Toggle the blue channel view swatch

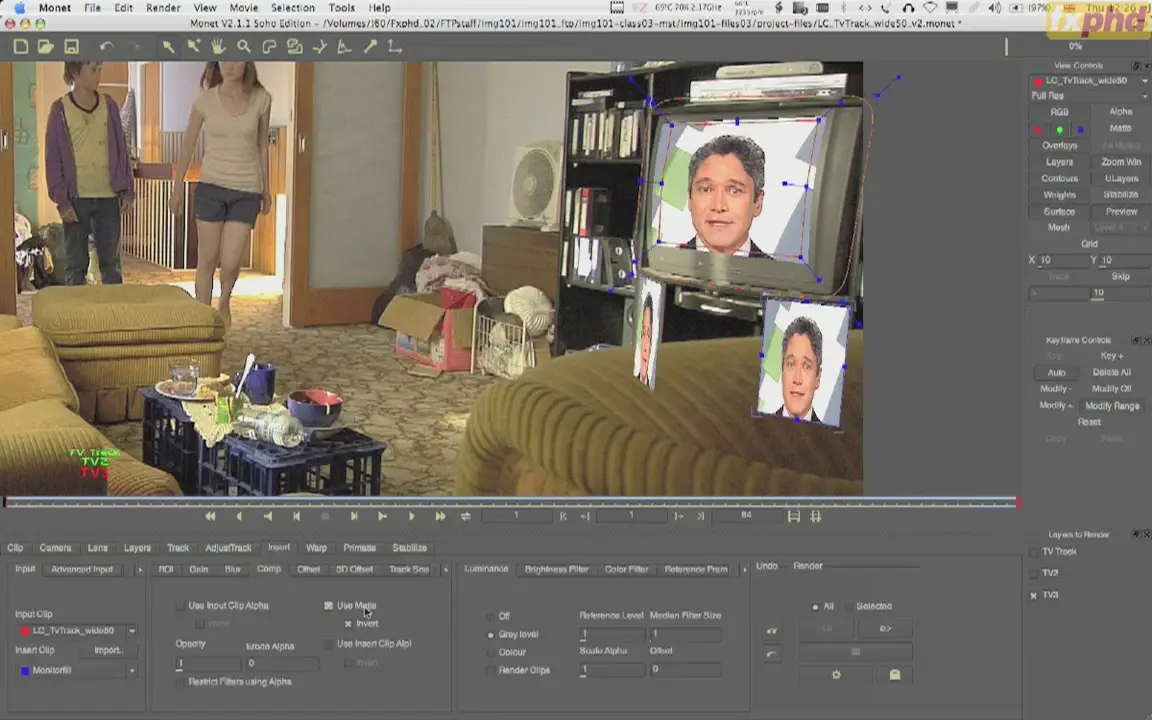coord(1080,130)
